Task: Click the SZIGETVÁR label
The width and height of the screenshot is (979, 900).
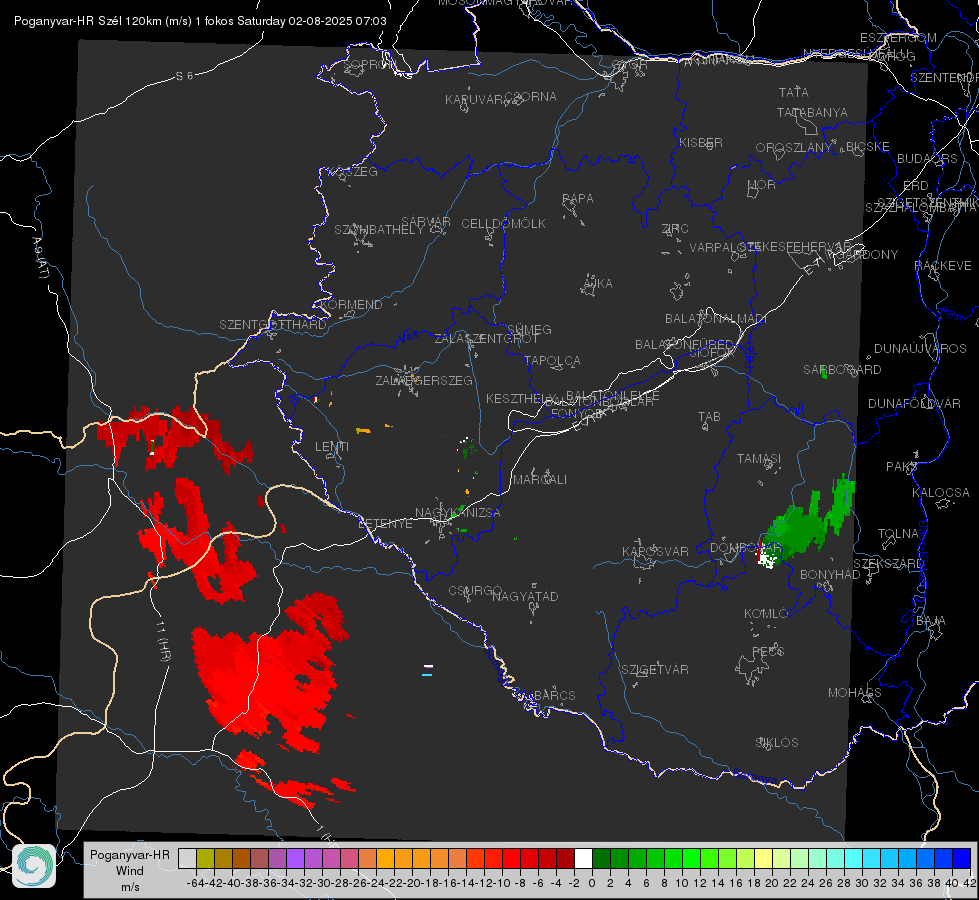Action: coord(654,670)
